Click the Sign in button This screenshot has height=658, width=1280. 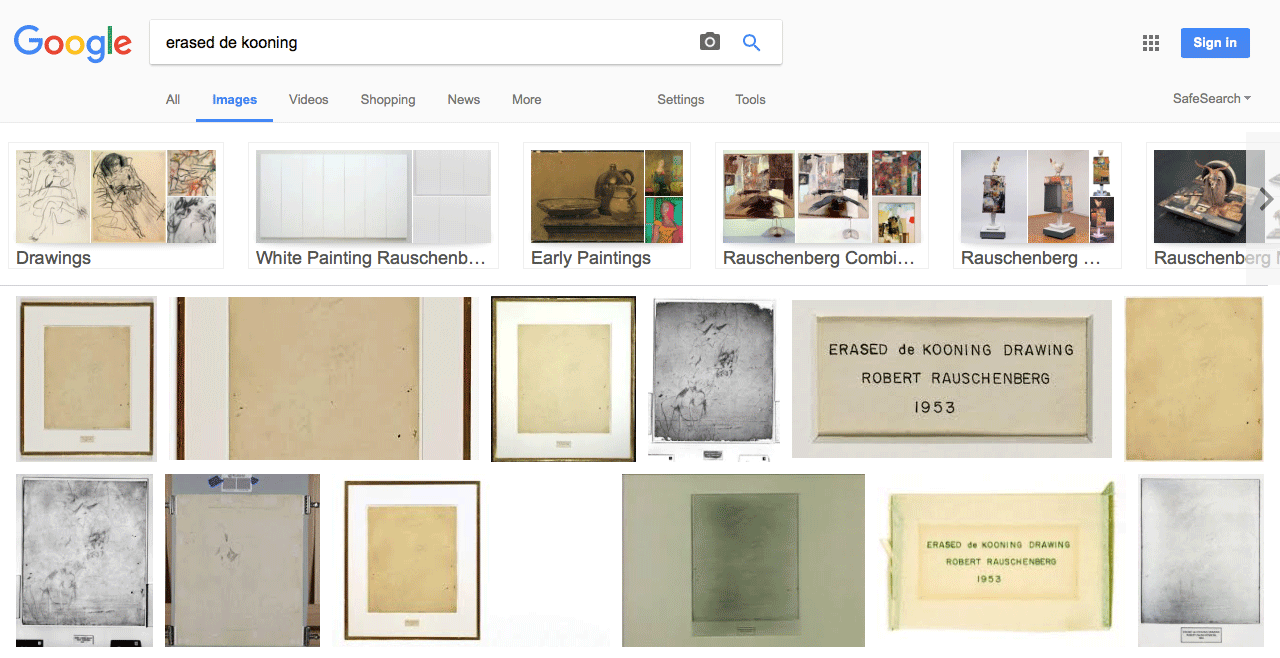[1215, 42]
